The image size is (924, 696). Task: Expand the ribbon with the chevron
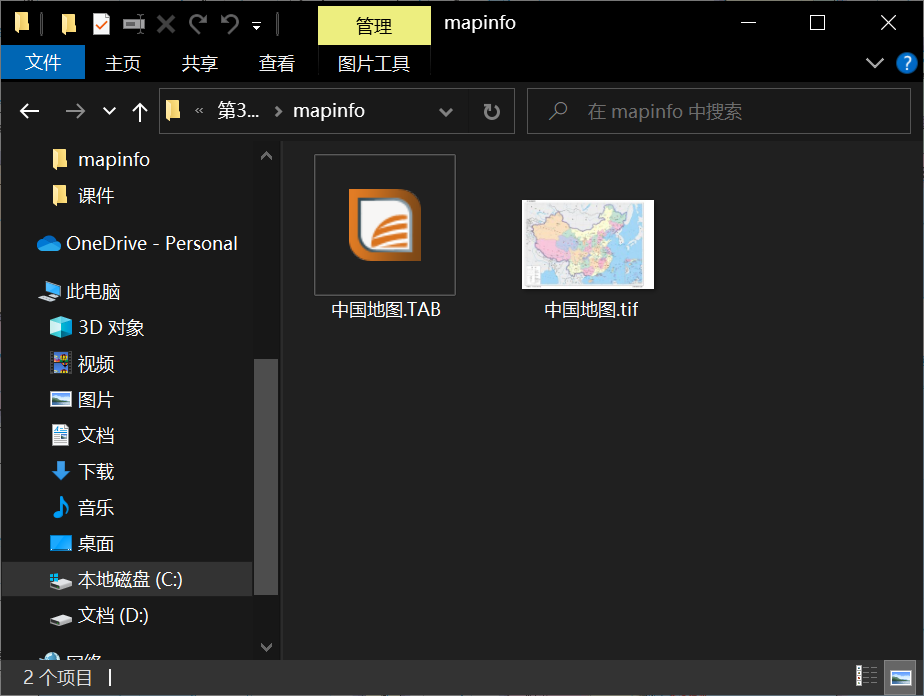point(874,62)
